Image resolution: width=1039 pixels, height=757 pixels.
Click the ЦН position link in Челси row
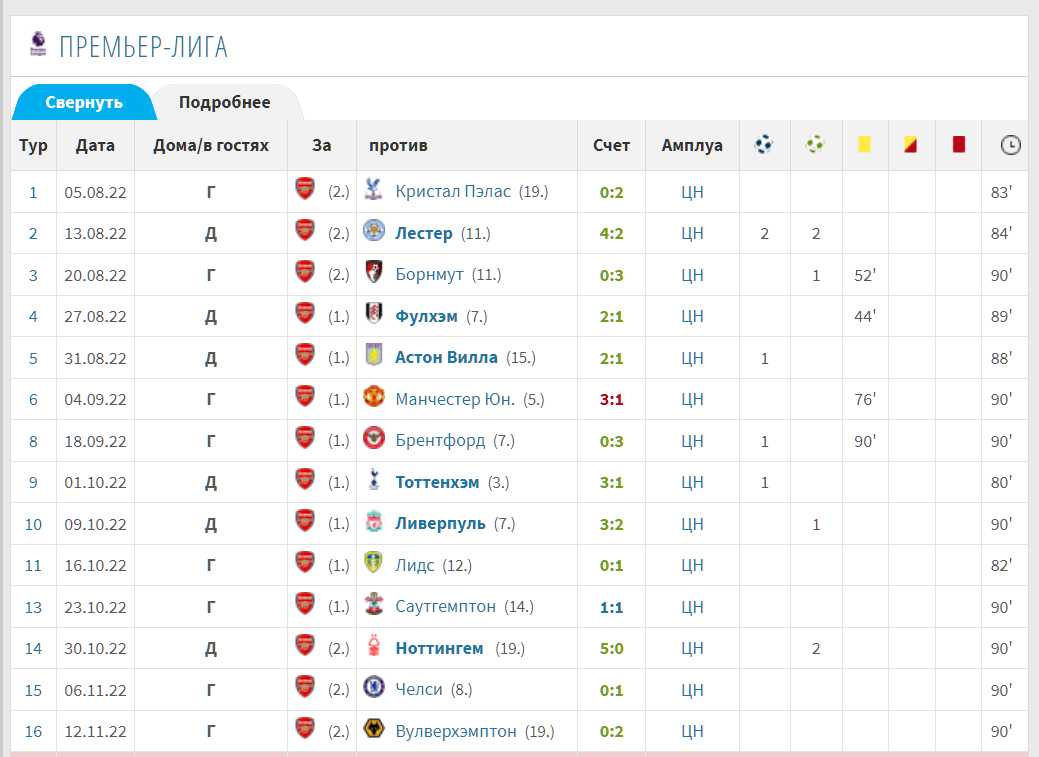tap(692, 690)
